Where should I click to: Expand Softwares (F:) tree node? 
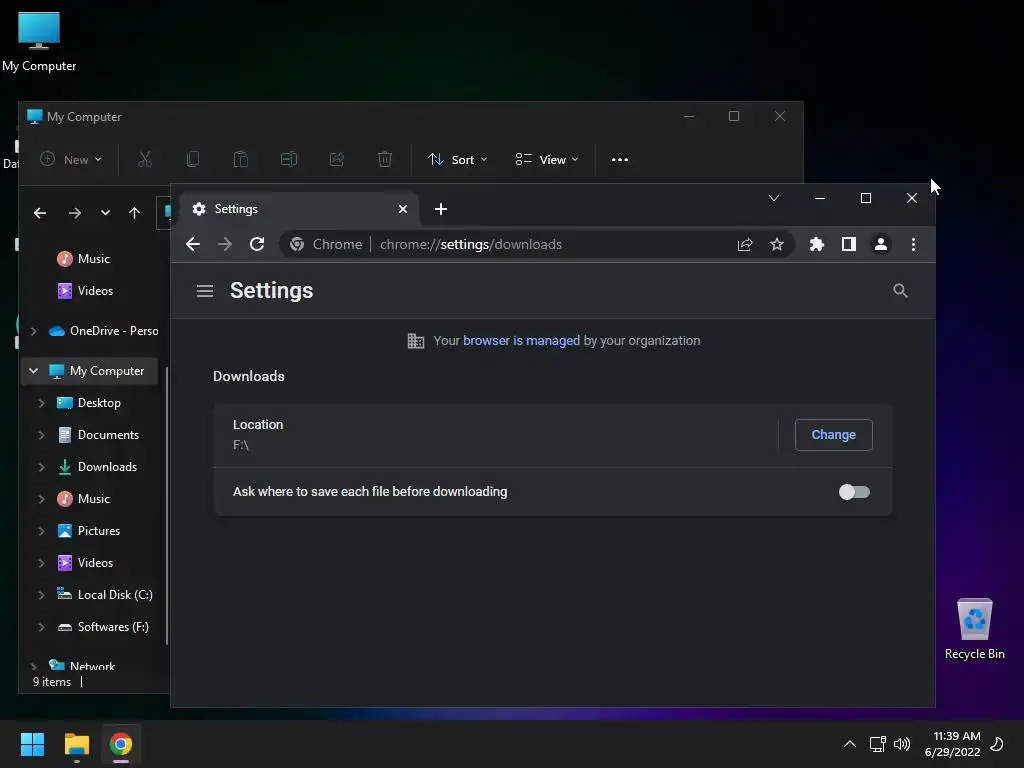click(x=41, y=627)
